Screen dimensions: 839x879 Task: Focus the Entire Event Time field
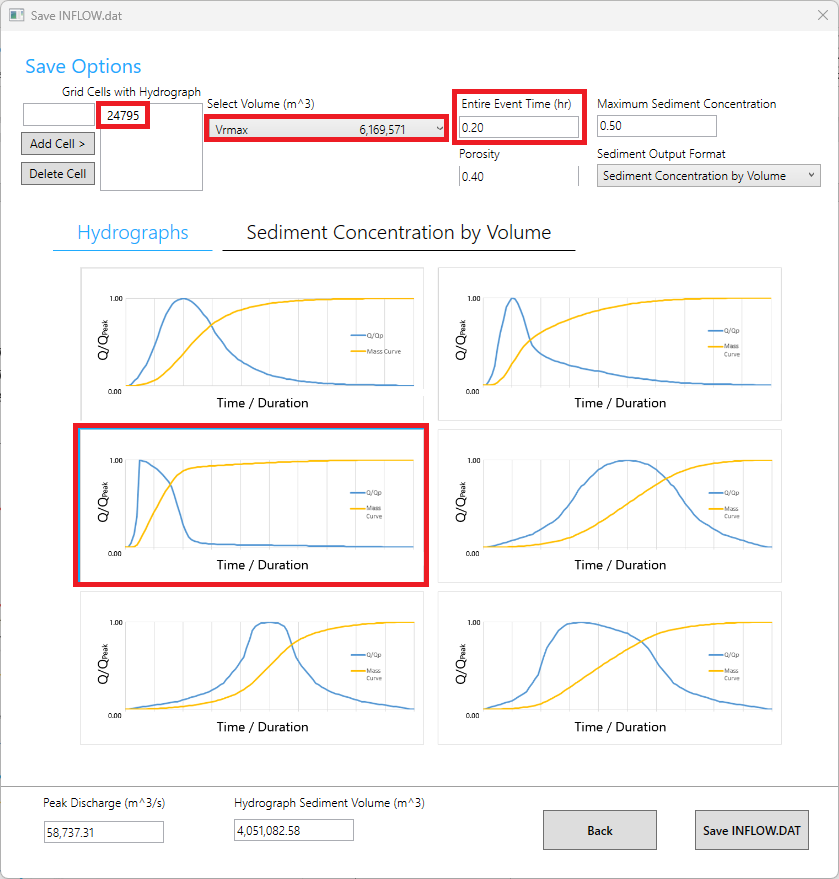[518, 127]
